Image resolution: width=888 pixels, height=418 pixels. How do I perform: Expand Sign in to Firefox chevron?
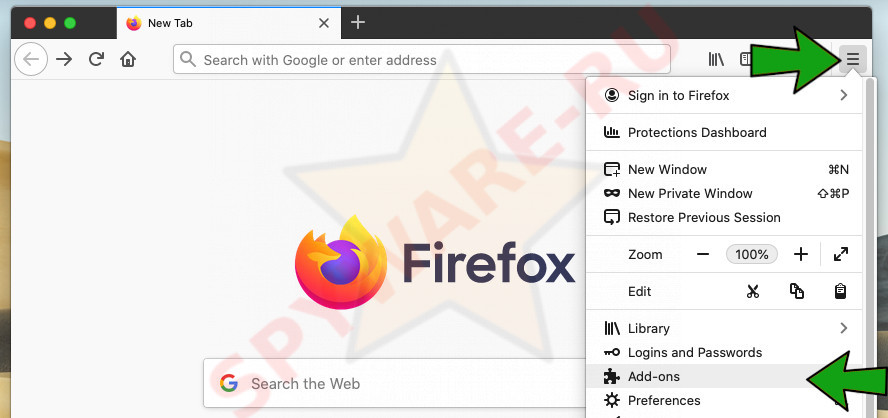pos(844,95)
